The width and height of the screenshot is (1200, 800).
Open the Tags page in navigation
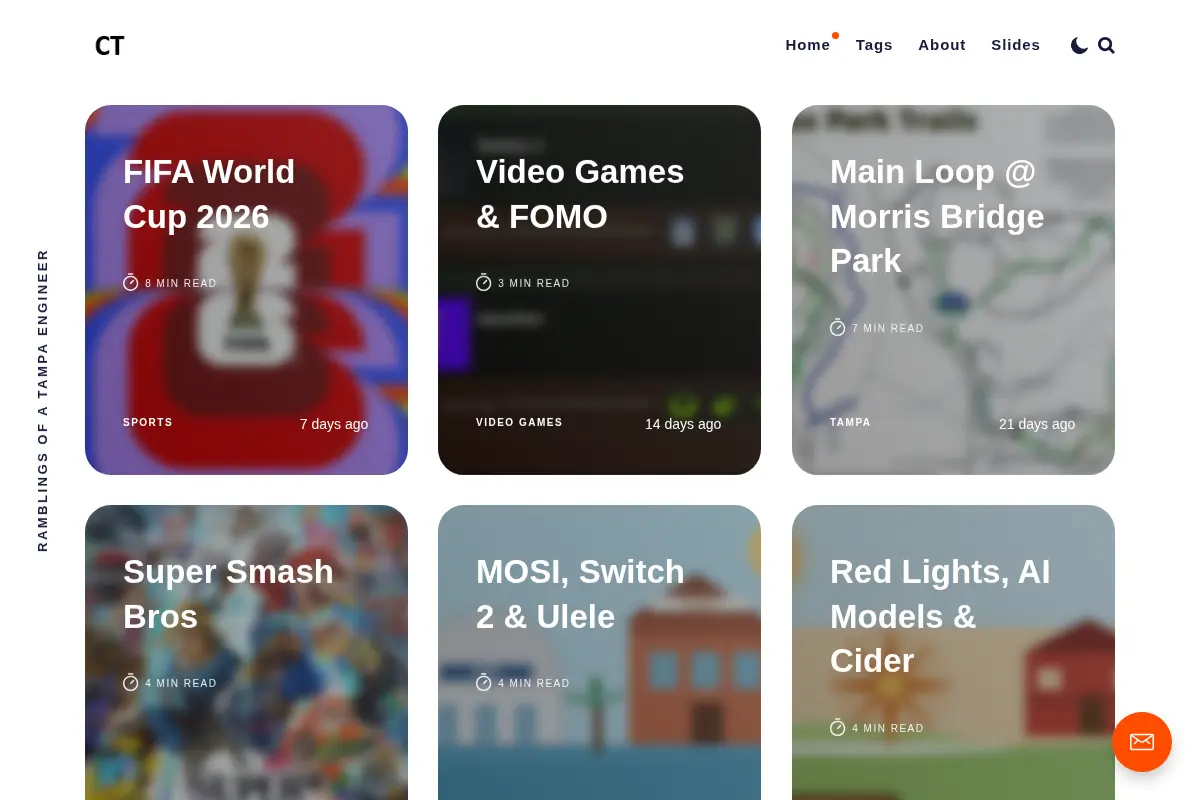pyautogui.click(x=874, y=45)
